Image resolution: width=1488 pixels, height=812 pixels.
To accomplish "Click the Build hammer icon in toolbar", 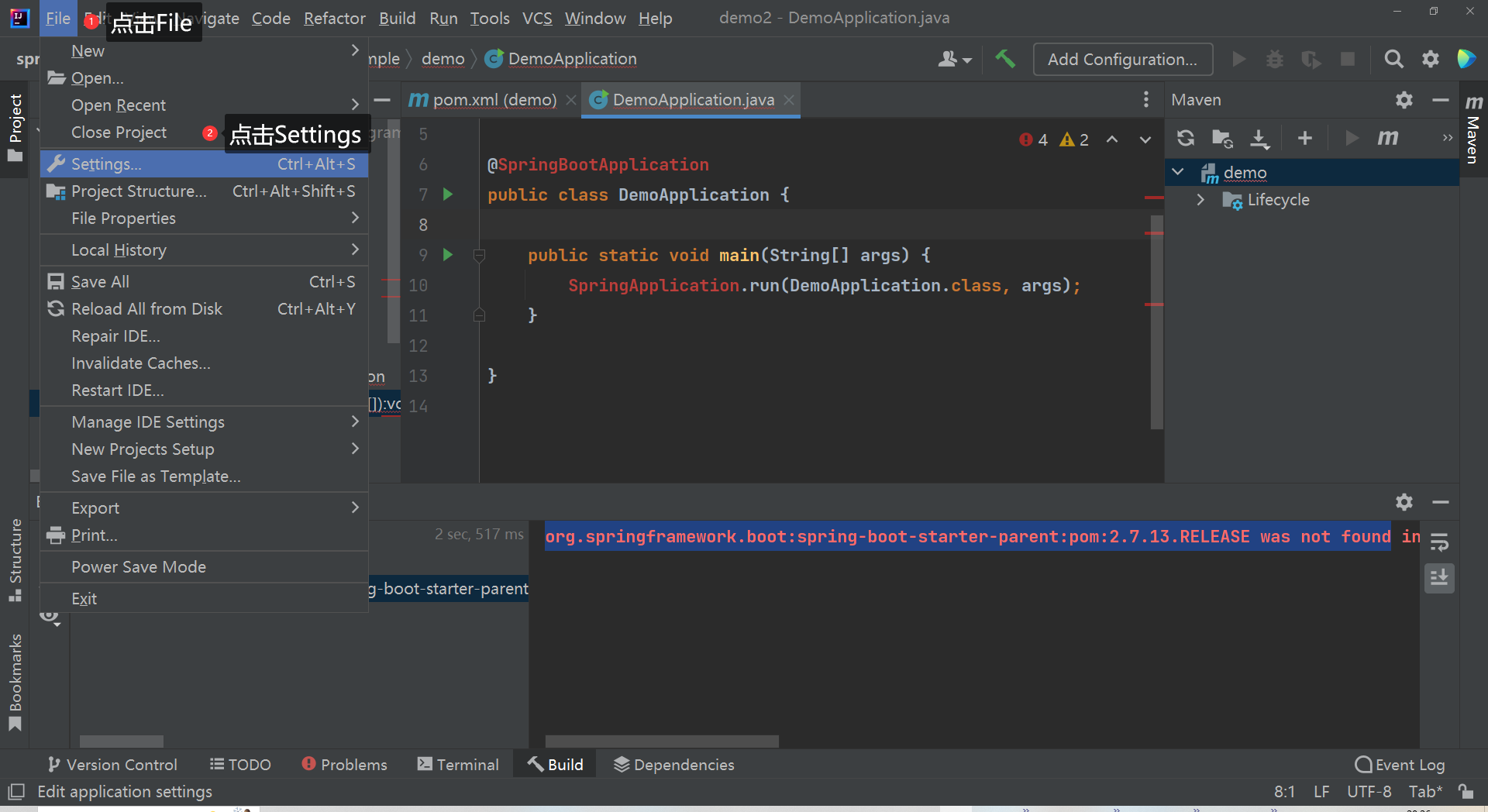I will click(x=1005, y=59).
